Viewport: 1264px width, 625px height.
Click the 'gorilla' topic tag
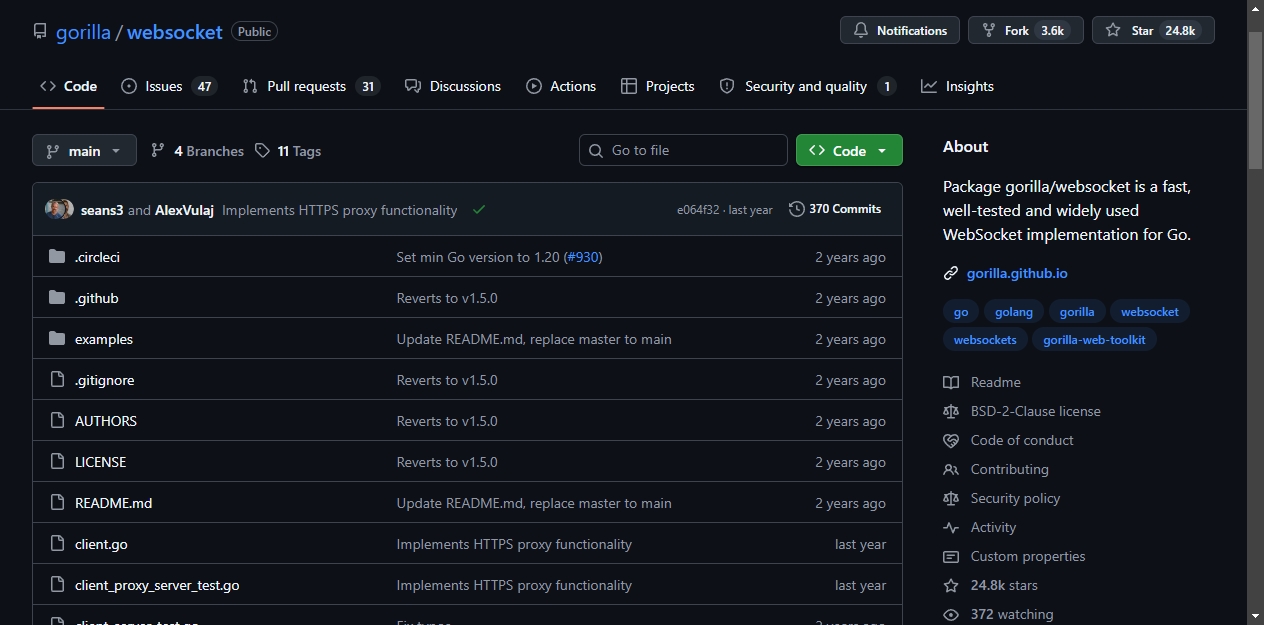pos(1077,312)
